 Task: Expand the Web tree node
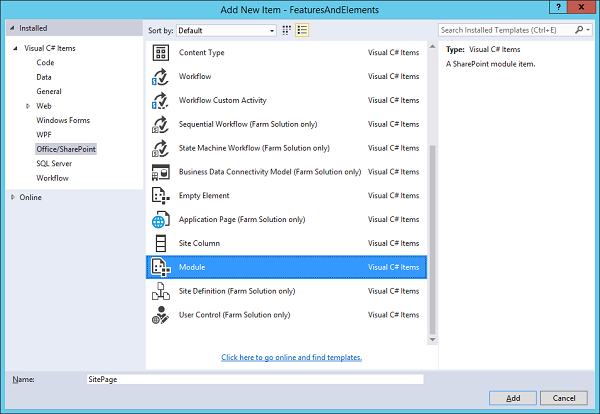point(28,105)
